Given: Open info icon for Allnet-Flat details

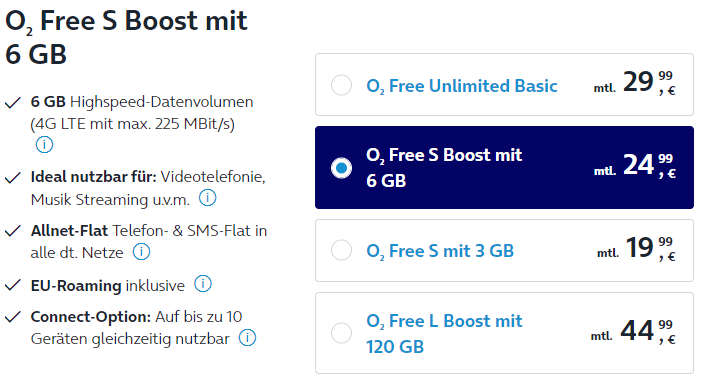Looking at the screenshot, I should pos(141,252).
